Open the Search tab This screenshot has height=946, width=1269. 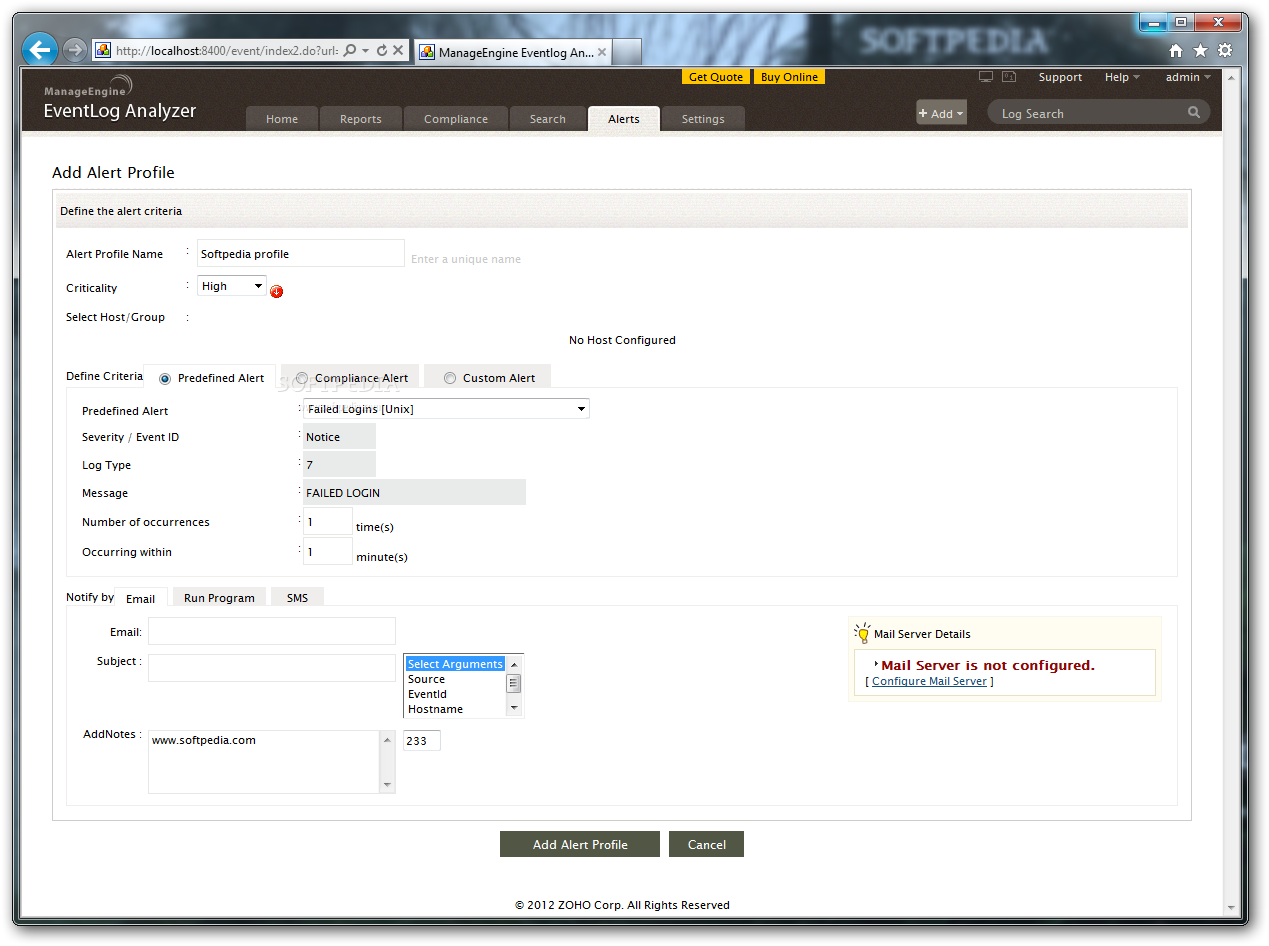[x=548, y=119]
